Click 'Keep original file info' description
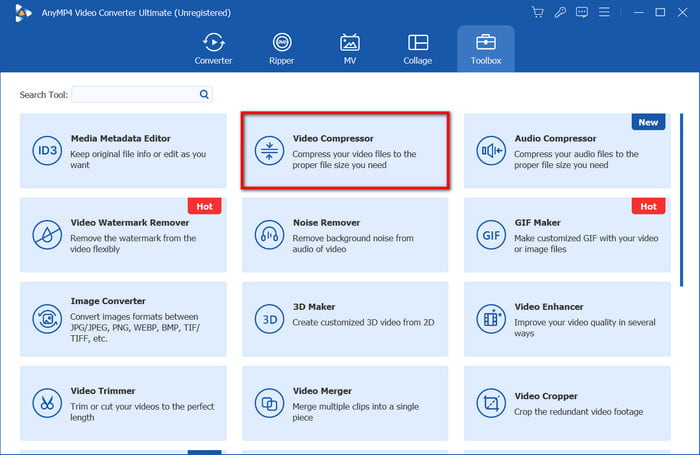This screenshot has width=700, height=455. tap(138, 159)
